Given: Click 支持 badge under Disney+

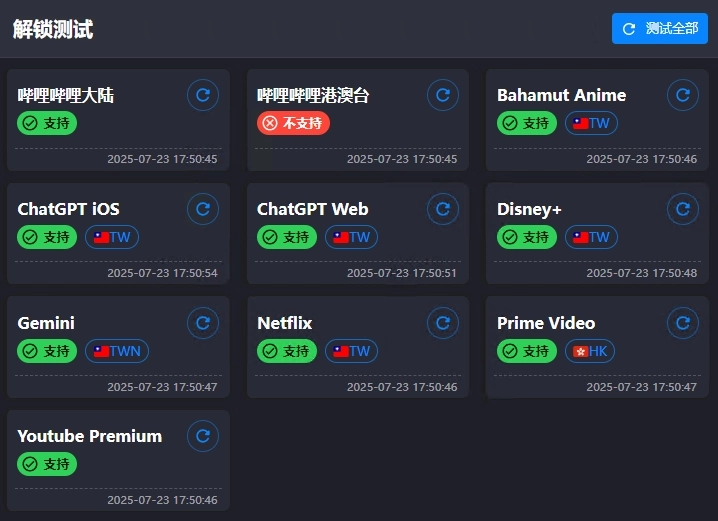Looking at the screenshot, I should coord(527,237).
